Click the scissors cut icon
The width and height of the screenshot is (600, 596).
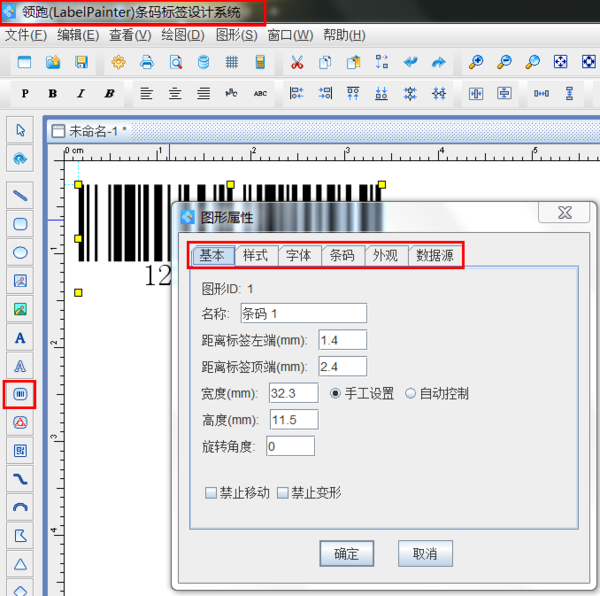coord(297,62)
